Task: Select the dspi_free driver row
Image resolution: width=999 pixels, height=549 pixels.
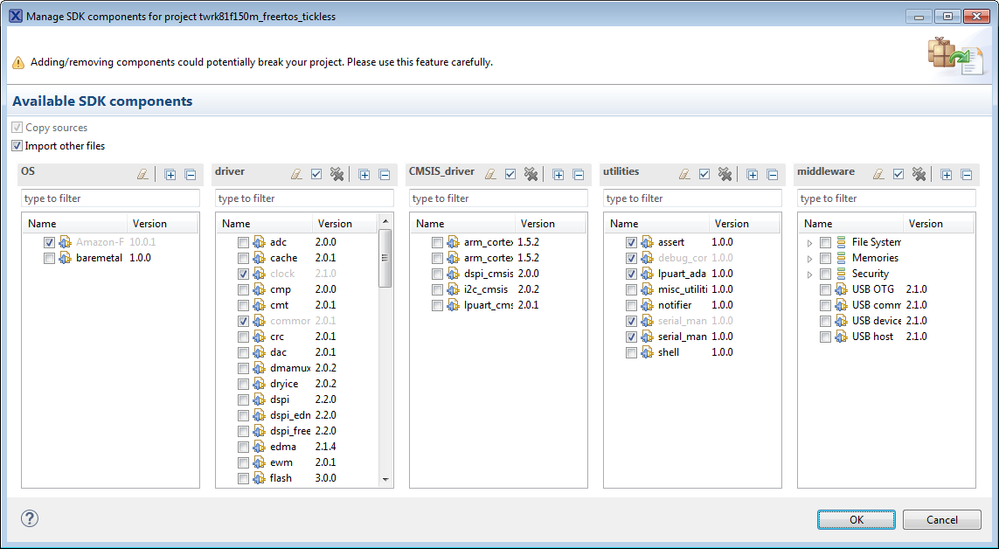Action: (x=290, y=431)
